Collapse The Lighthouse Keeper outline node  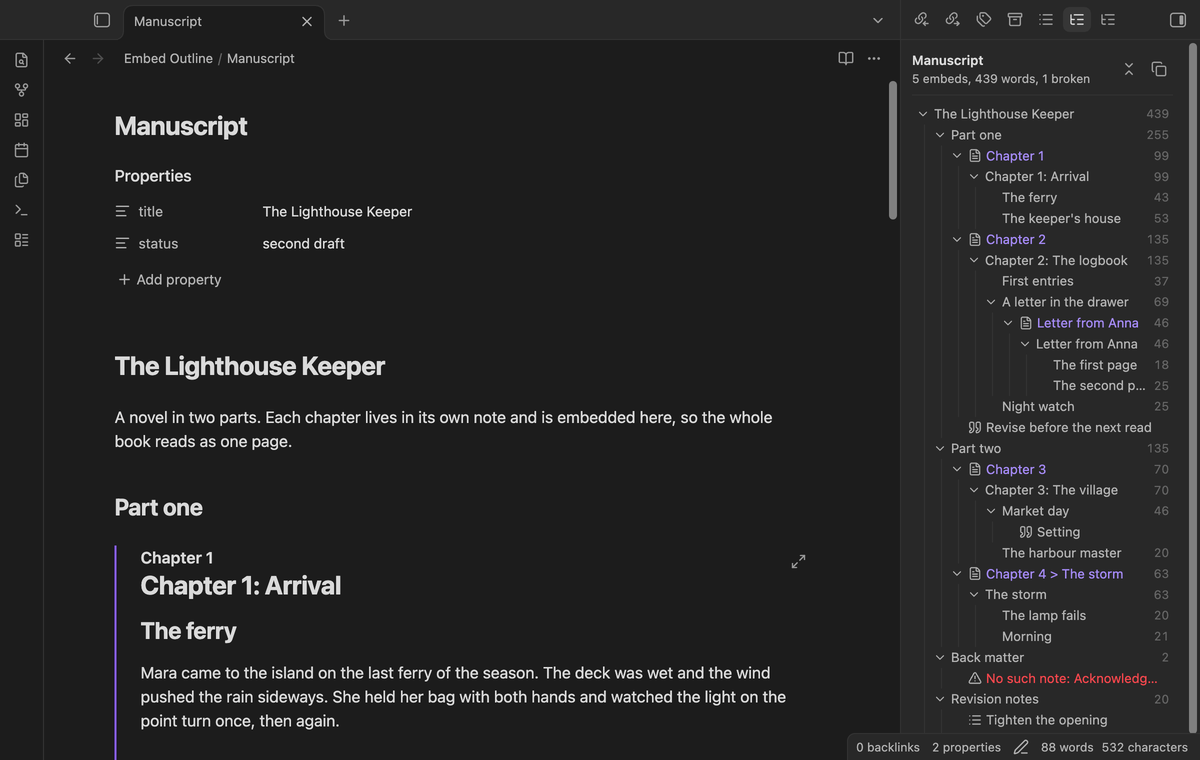point(923,114)
